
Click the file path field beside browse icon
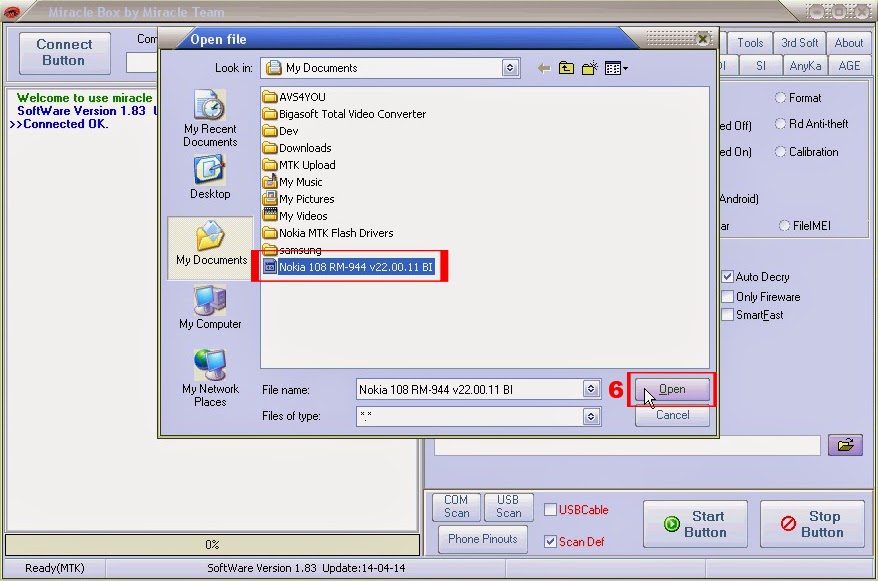click(627, 446)
